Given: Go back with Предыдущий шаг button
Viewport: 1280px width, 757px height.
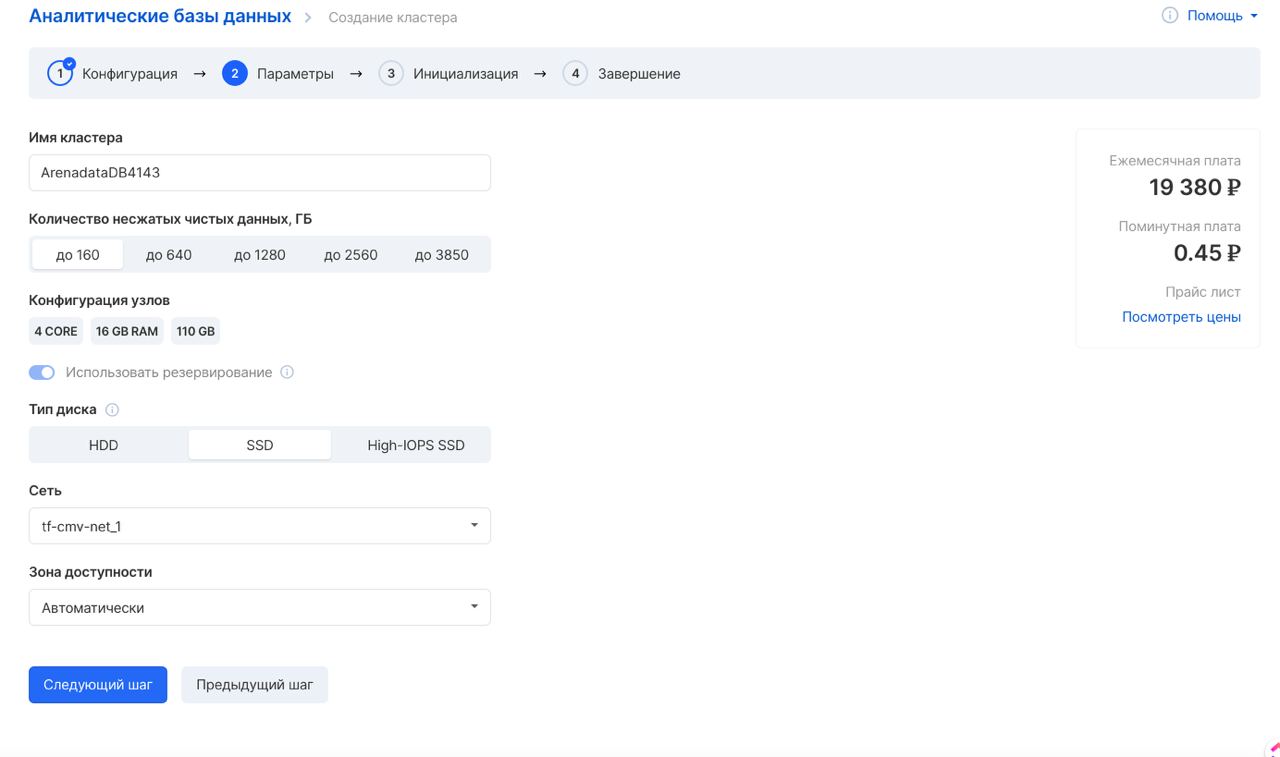Looking at the screenshot, I should (x=254, y=685).
